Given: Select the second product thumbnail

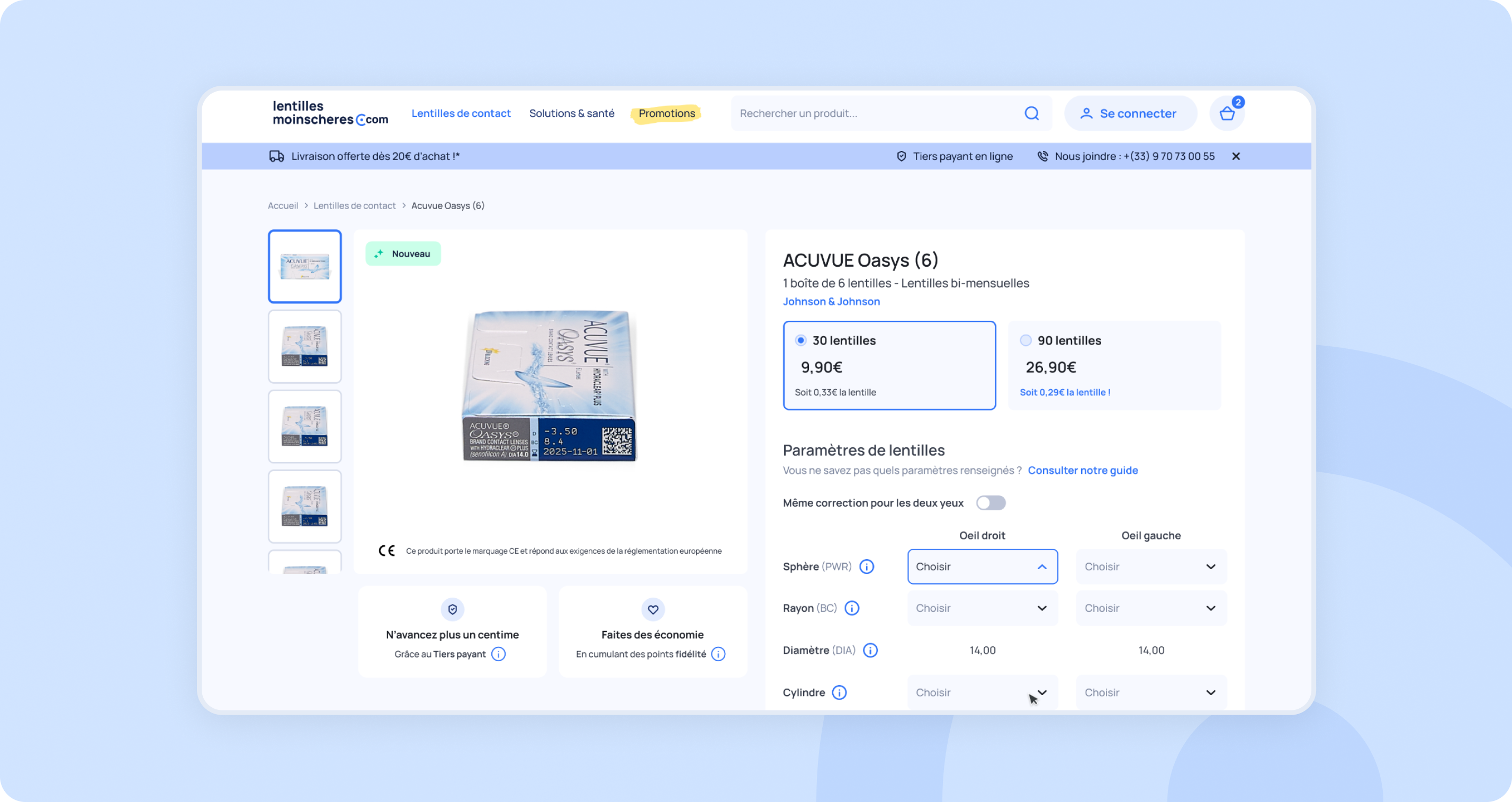Looking at the screenshot, I should point(304,346).
